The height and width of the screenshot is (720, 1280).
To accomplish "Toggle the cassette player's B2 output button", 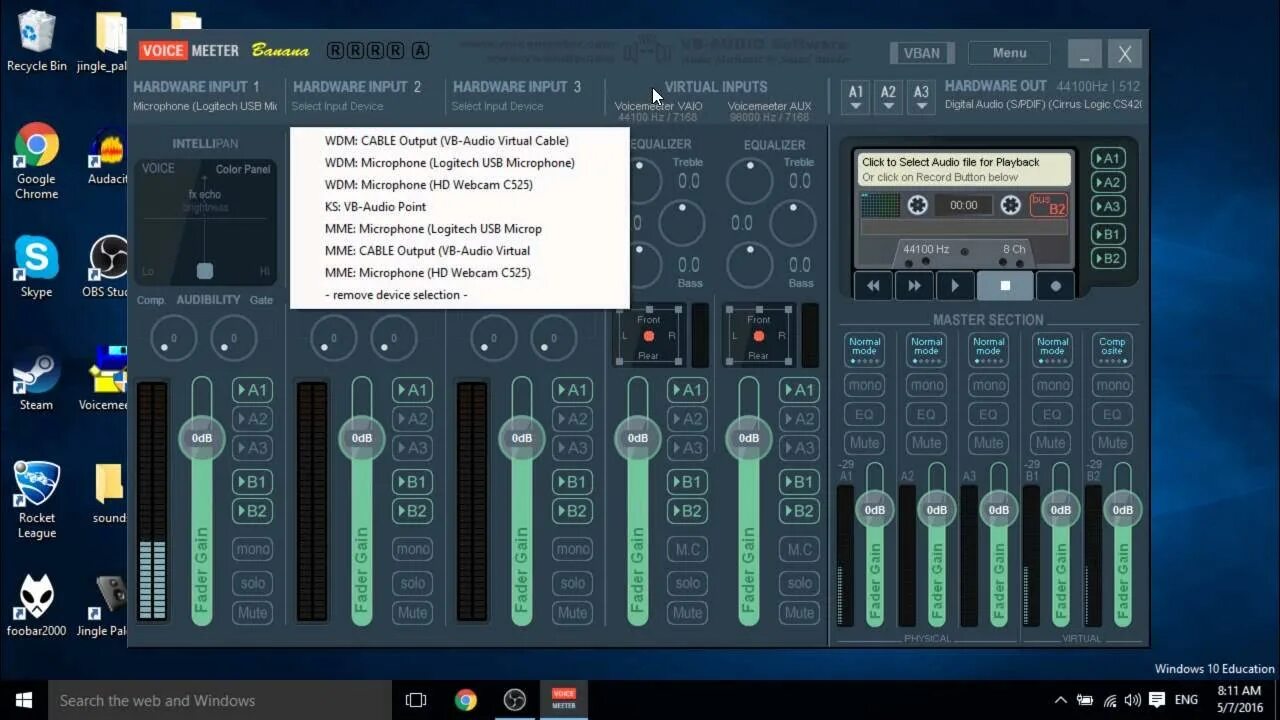I will 1107,258.
